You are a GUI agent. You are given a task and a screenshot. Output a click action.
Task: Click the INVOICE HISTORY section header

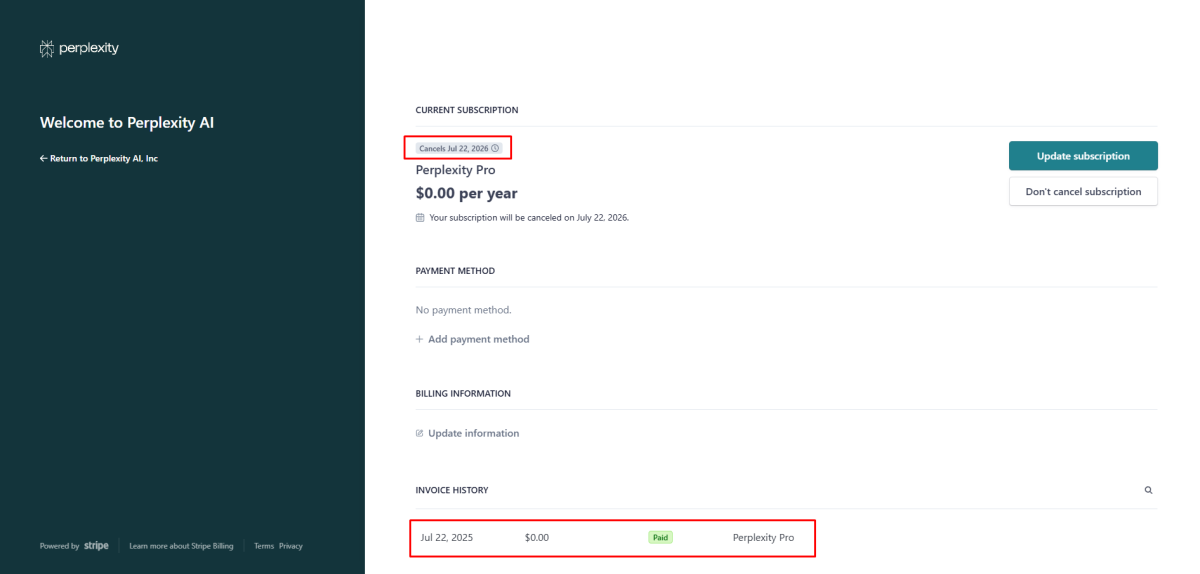pyautogui.click(x=452, y=490)
